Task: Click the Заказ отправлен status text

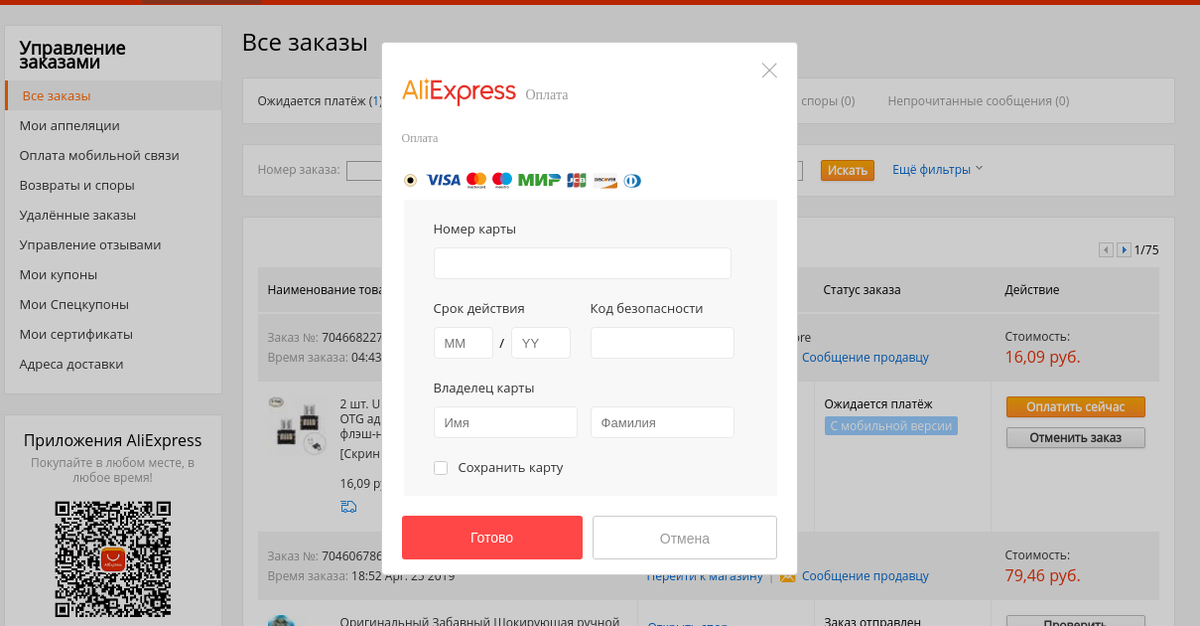Action: [x=873, y=622]
